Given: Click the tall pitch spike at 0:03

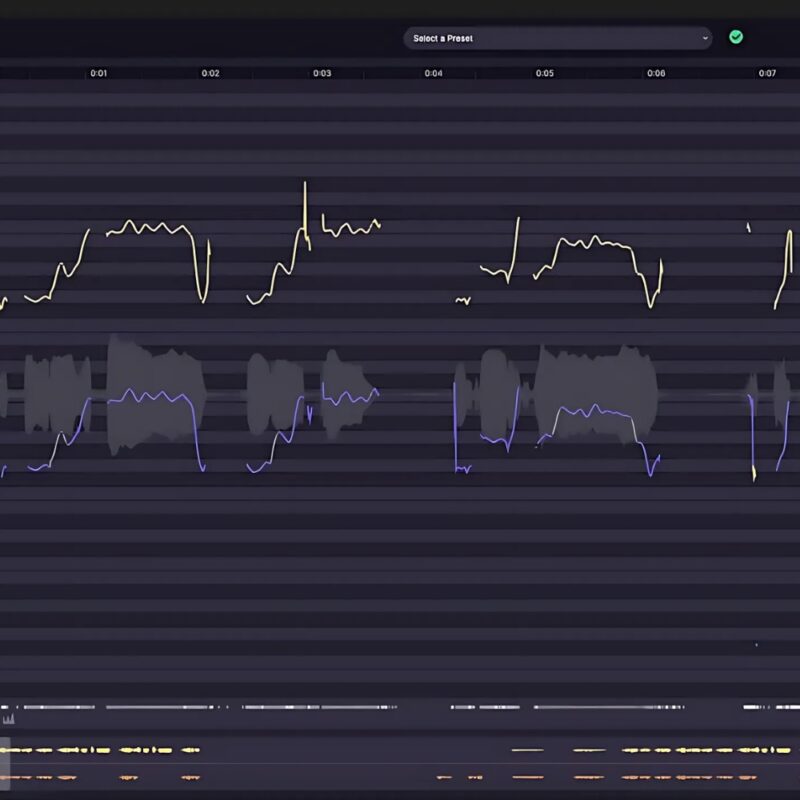Looking at the screenshot, I should pyautogui.click(x=305, y=200).
